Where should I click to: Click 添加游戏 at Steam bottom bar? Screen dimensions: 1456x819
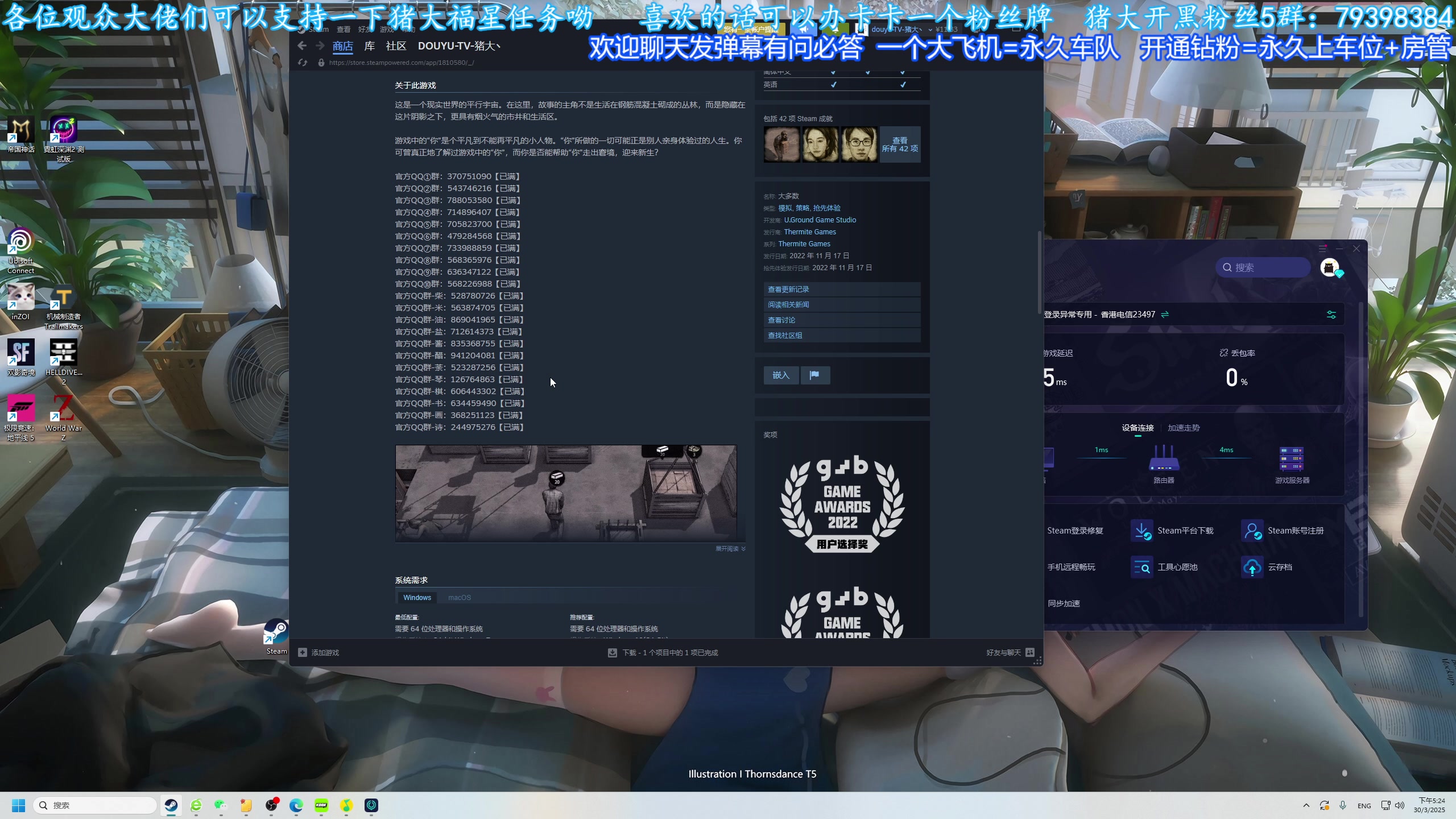point(319,653)
